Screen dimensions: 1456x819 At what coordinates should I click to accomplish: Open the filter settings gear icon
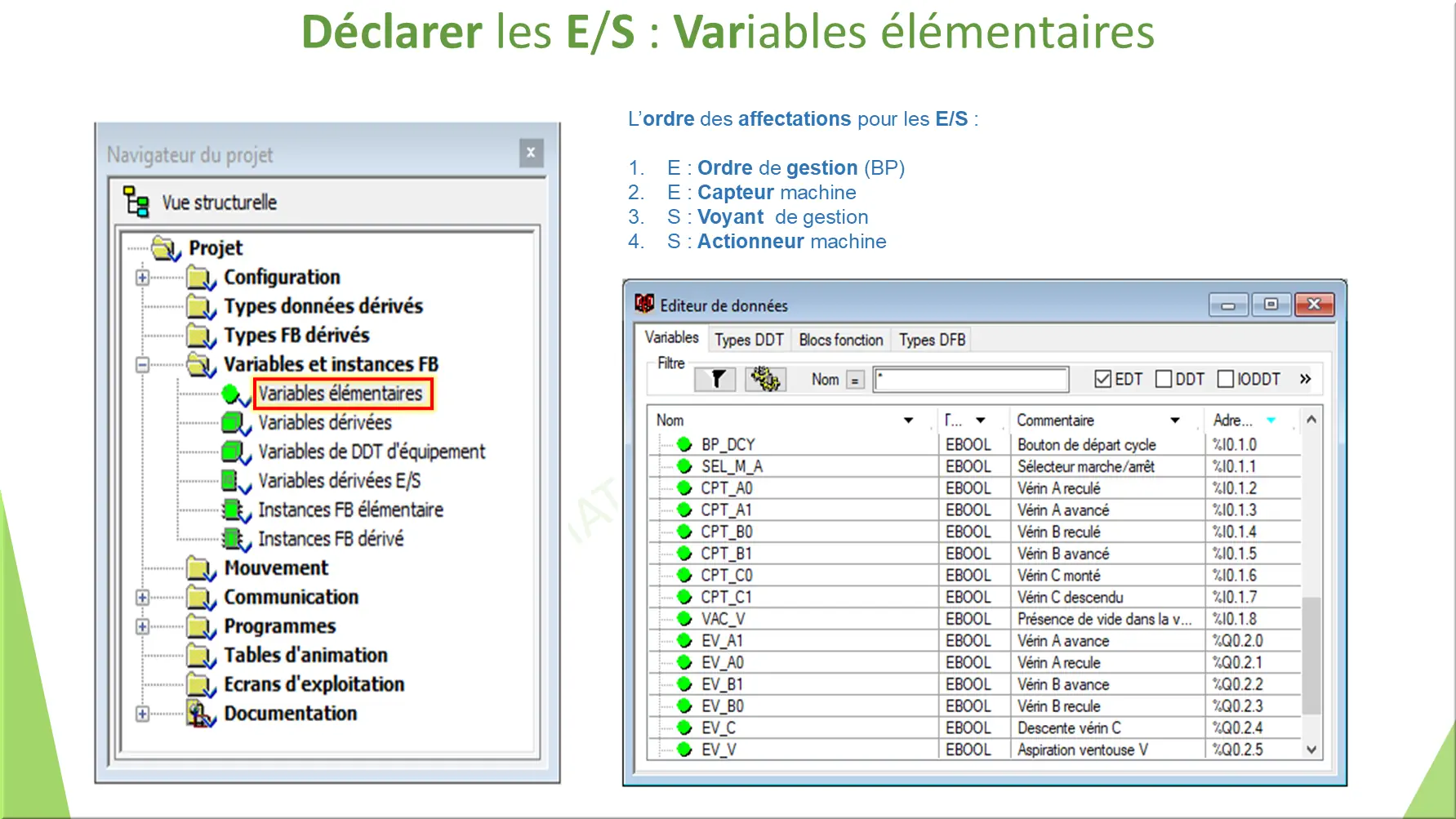click(765, 378)
